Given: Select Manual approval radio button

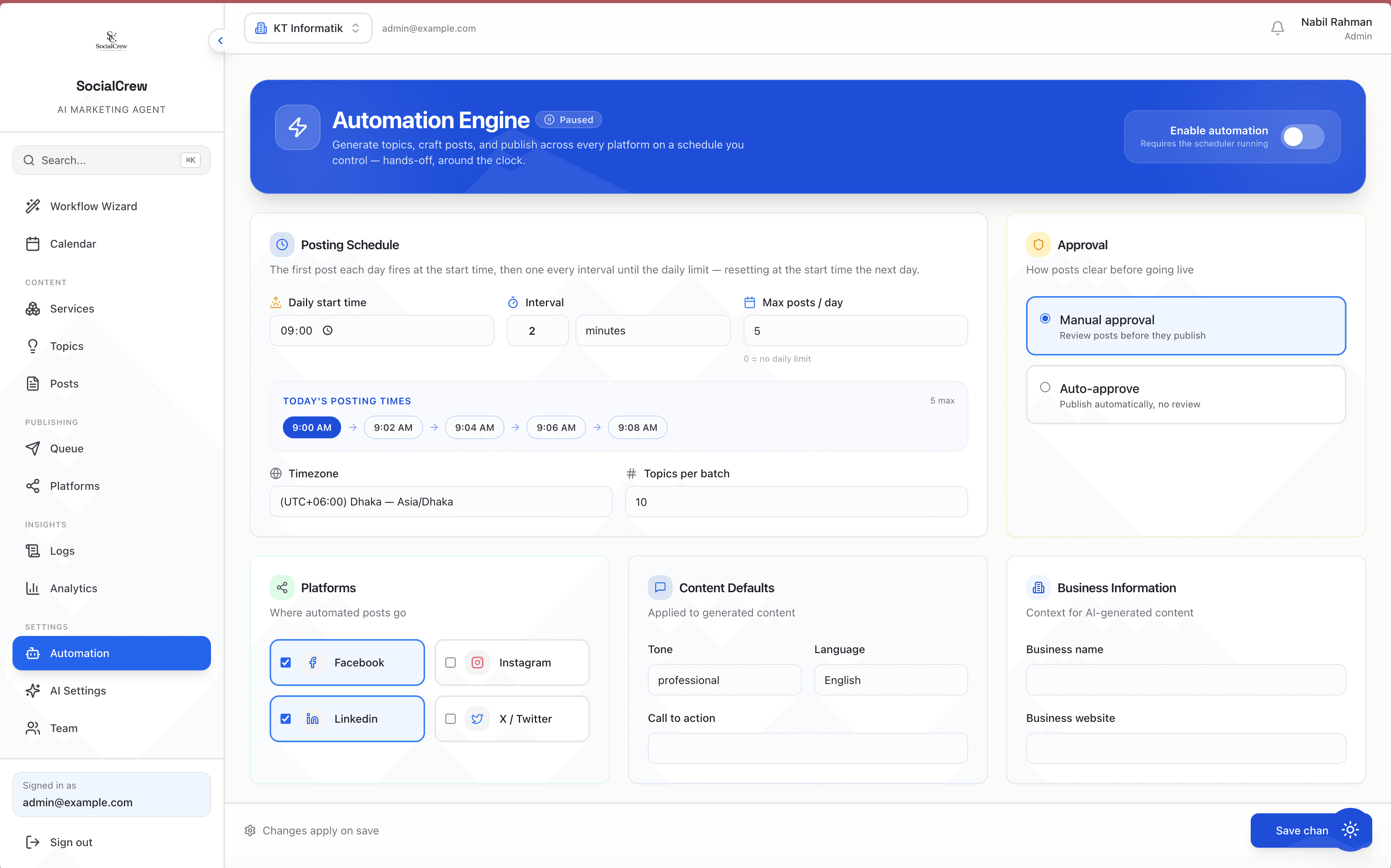Looking at the screenshot, I should click(1045, 319).
